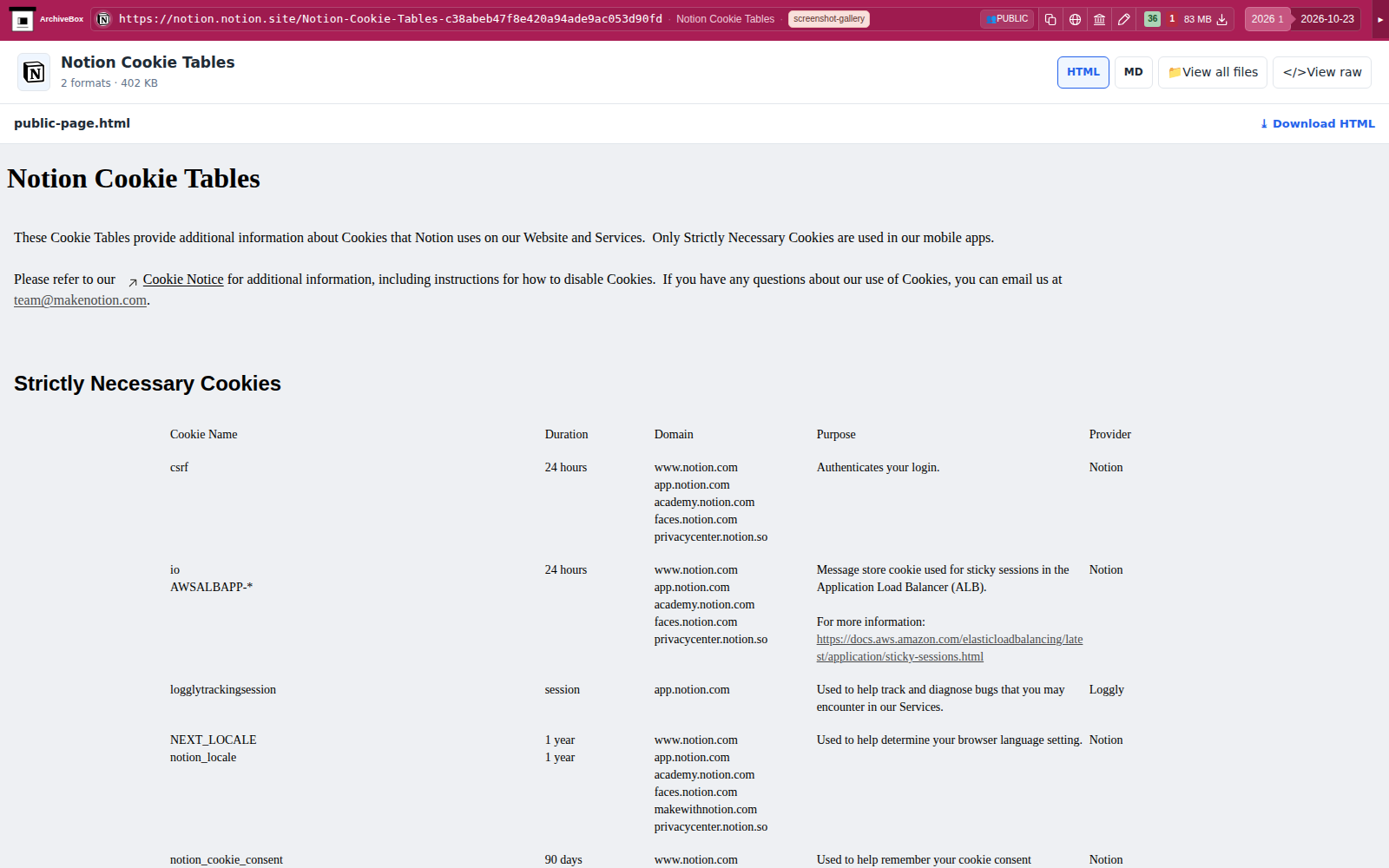Image resolution: width=1389 pixels, height=868 pixels.
Task: Open View all files
Action: (1213, 72)
